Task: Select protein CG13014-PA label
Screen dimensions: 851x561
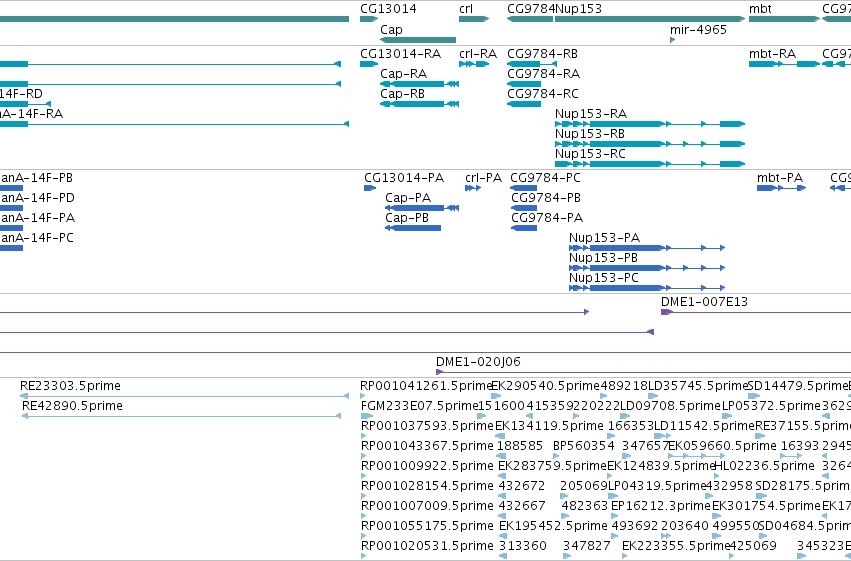Action: pyautogui.click(x=404, y=178)
